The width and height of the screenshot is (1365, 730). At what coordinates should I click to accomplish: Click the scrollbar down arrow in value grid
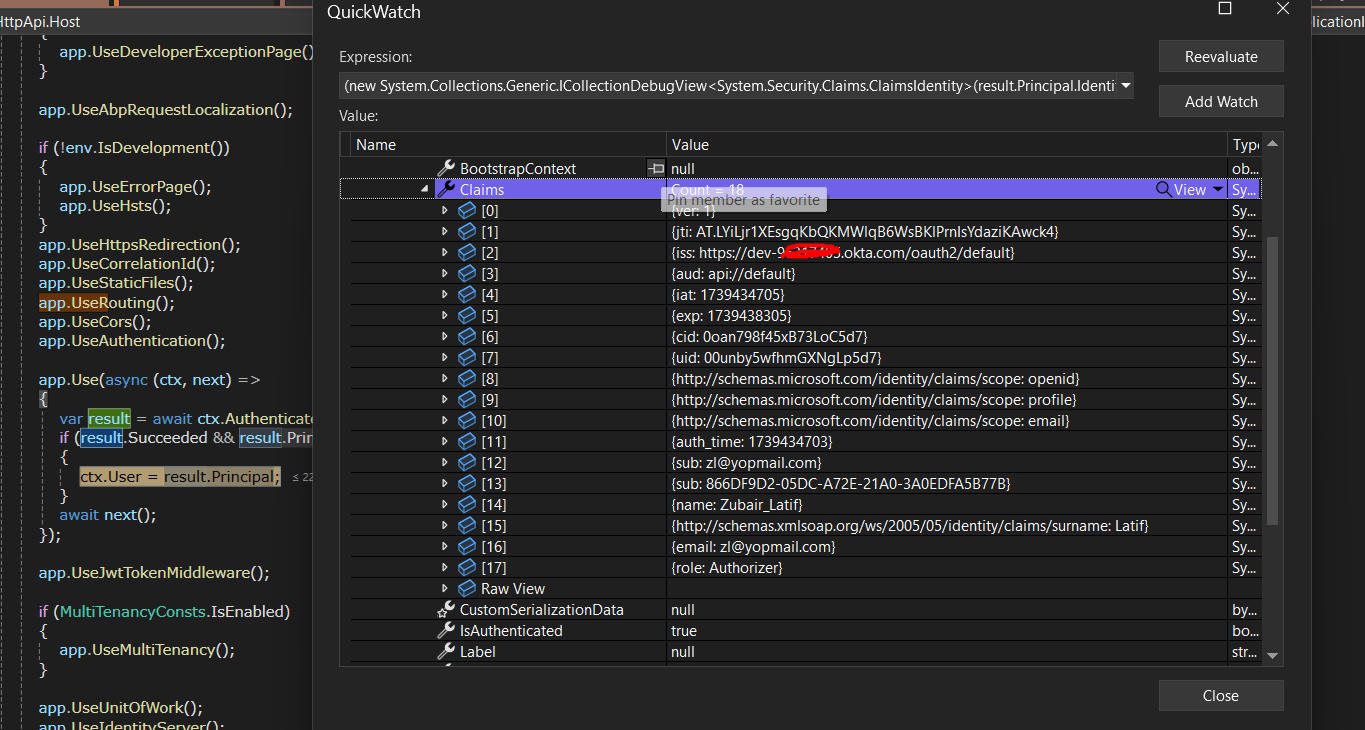pos(1272,655)
